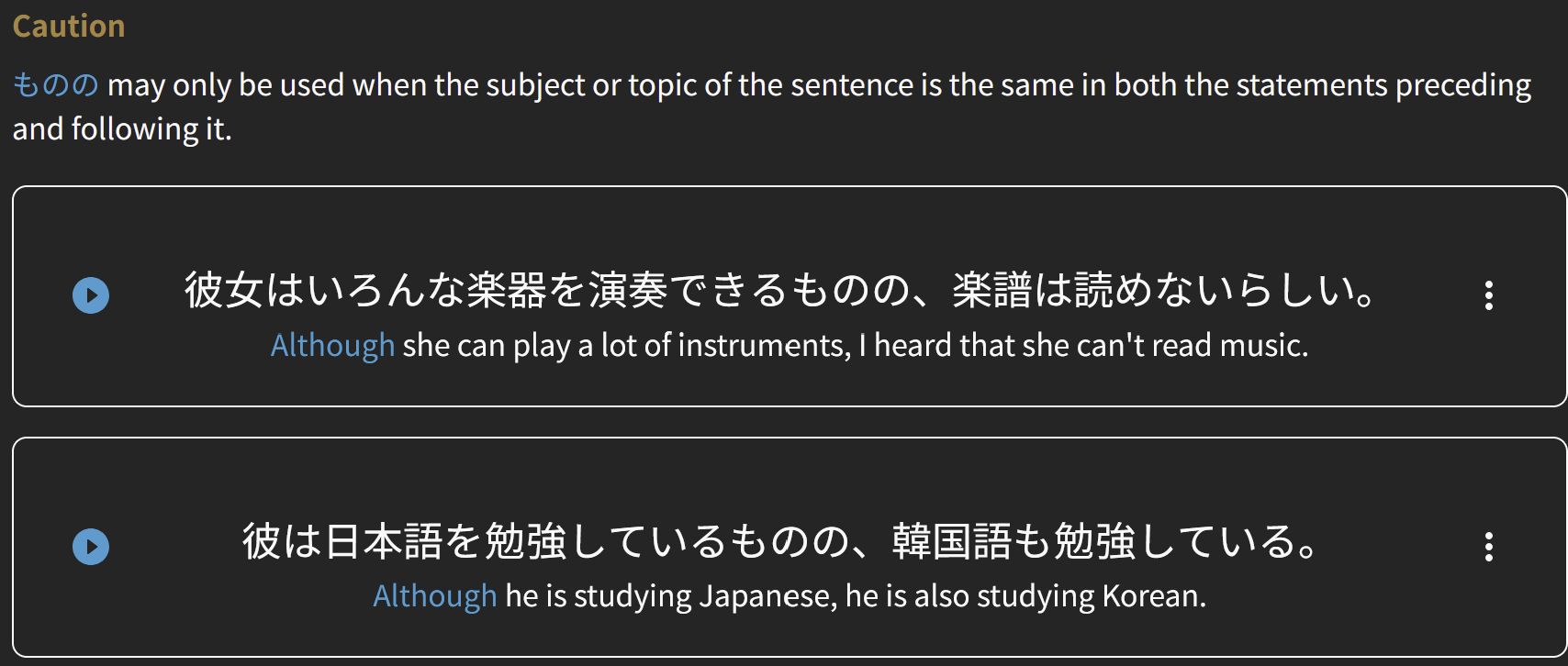This screenshot has height=666, width=1568.
Task: Click the word 日本語 in the second sentence
Action: [384, 541]
